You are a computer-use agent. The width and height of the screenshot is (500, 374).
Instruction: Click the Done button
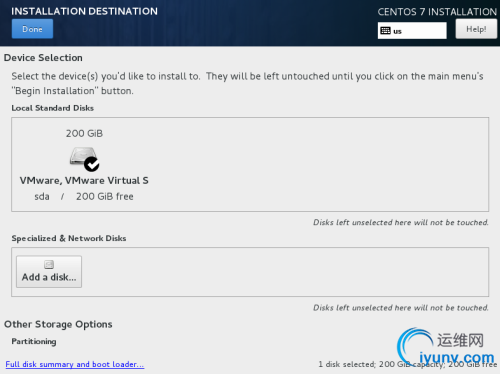[32, 29]
